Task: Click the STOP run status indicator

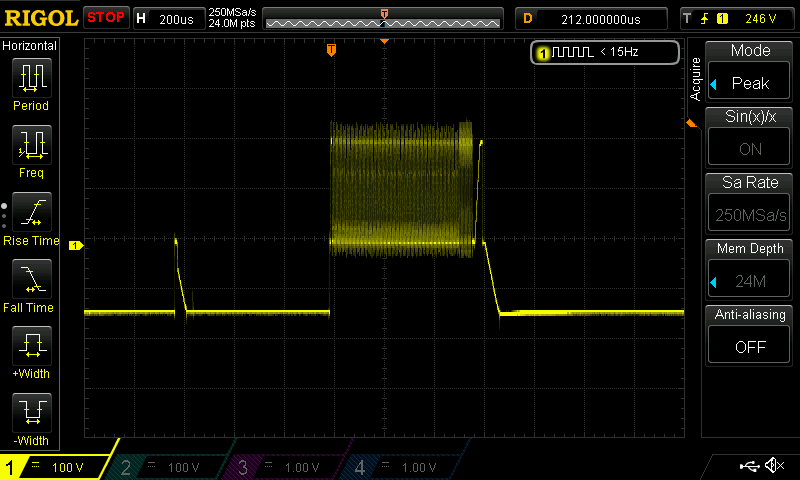Action: [x=106, y=18]
